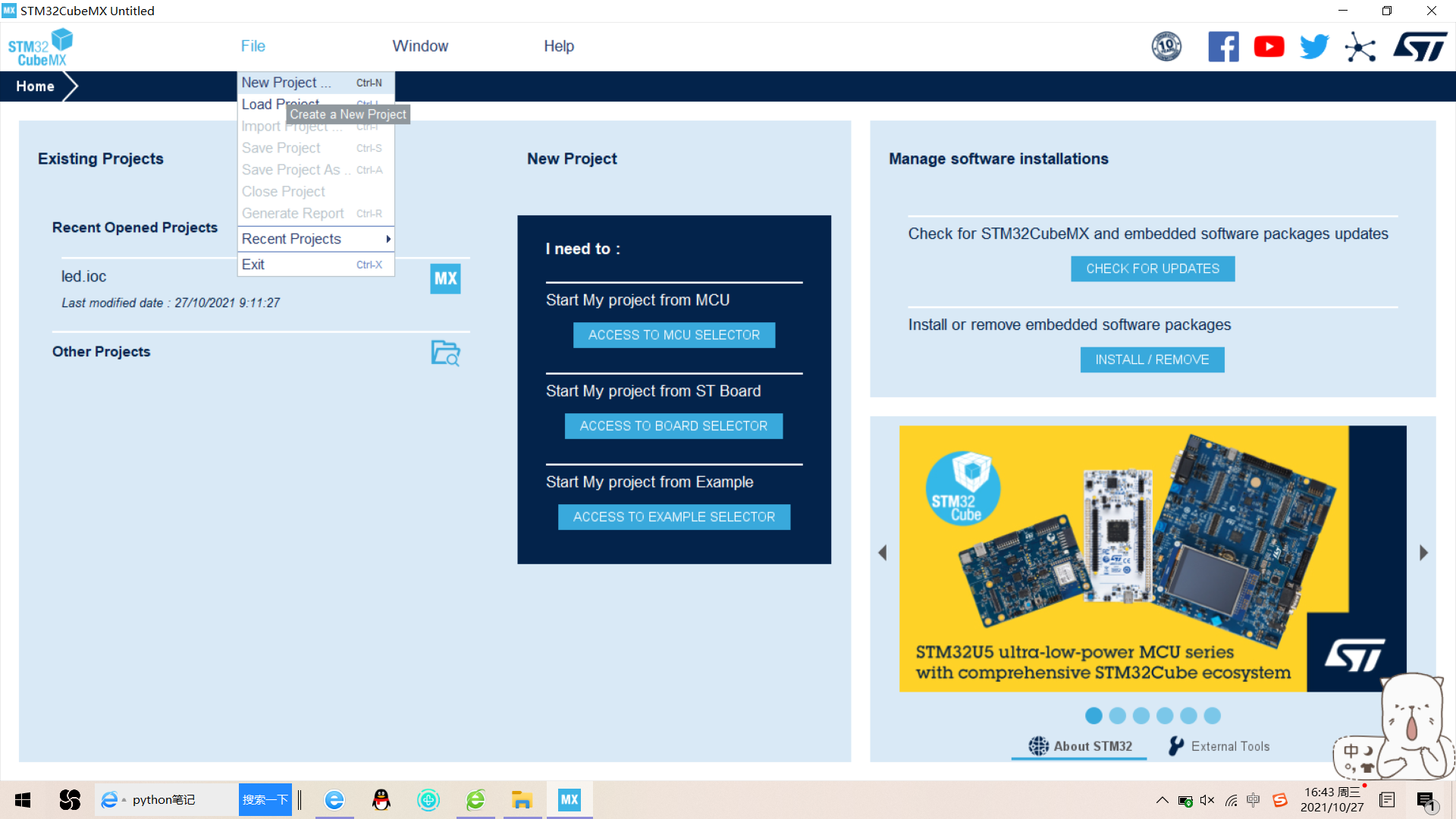Viewport: 1456px width, 819px height.
Task: Open Internet Explorer from taskbar
Action: pyautogui.click(x=334, y=800)
